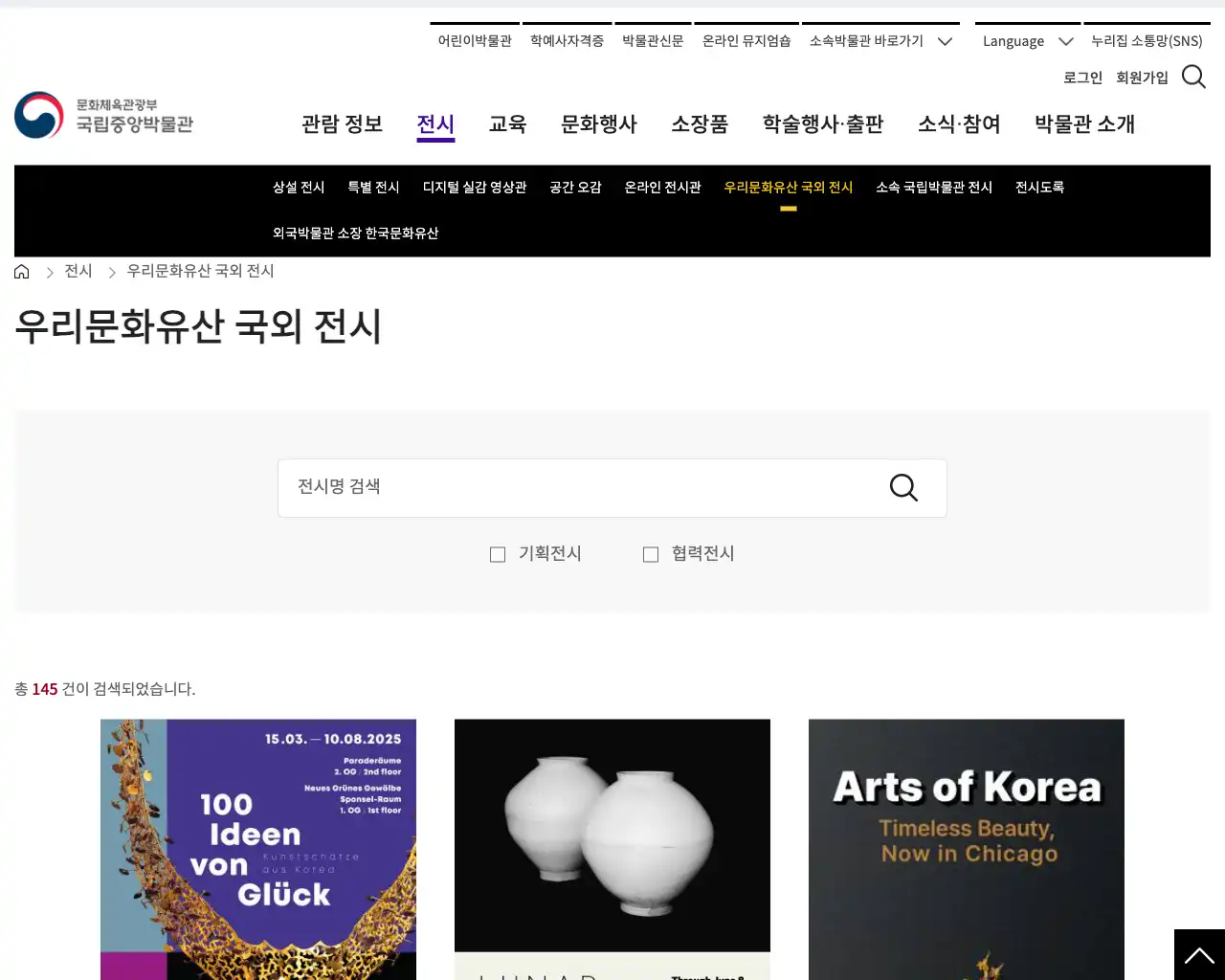Viewport: 1225px width, 980px height.
Task: Select the 디지털 실감 영상관 submenu tab
Action: coord(475,188)
